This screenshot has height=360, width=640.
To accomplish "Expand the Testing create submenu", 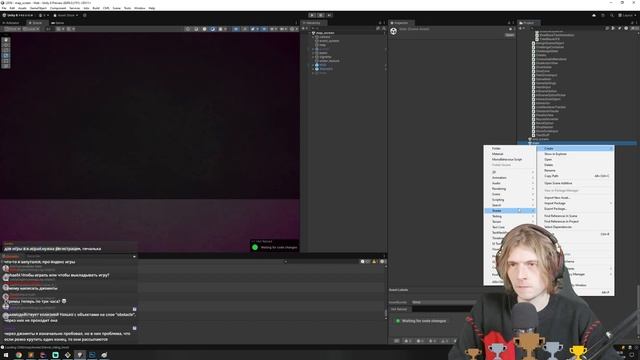I will point(509,216).
